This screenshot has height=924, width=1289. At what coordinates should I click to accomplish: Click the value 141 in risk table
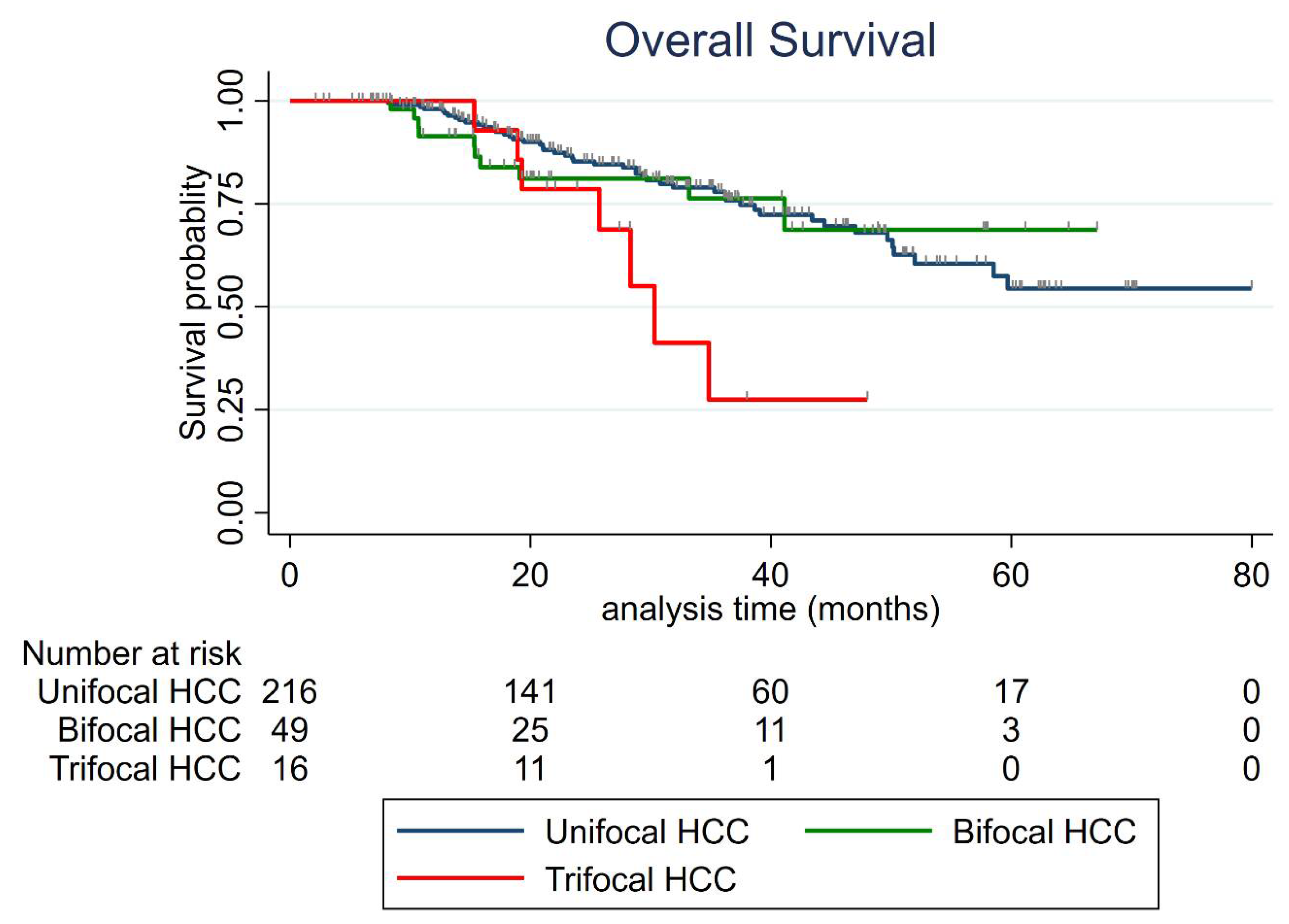[x=530, y=692]
